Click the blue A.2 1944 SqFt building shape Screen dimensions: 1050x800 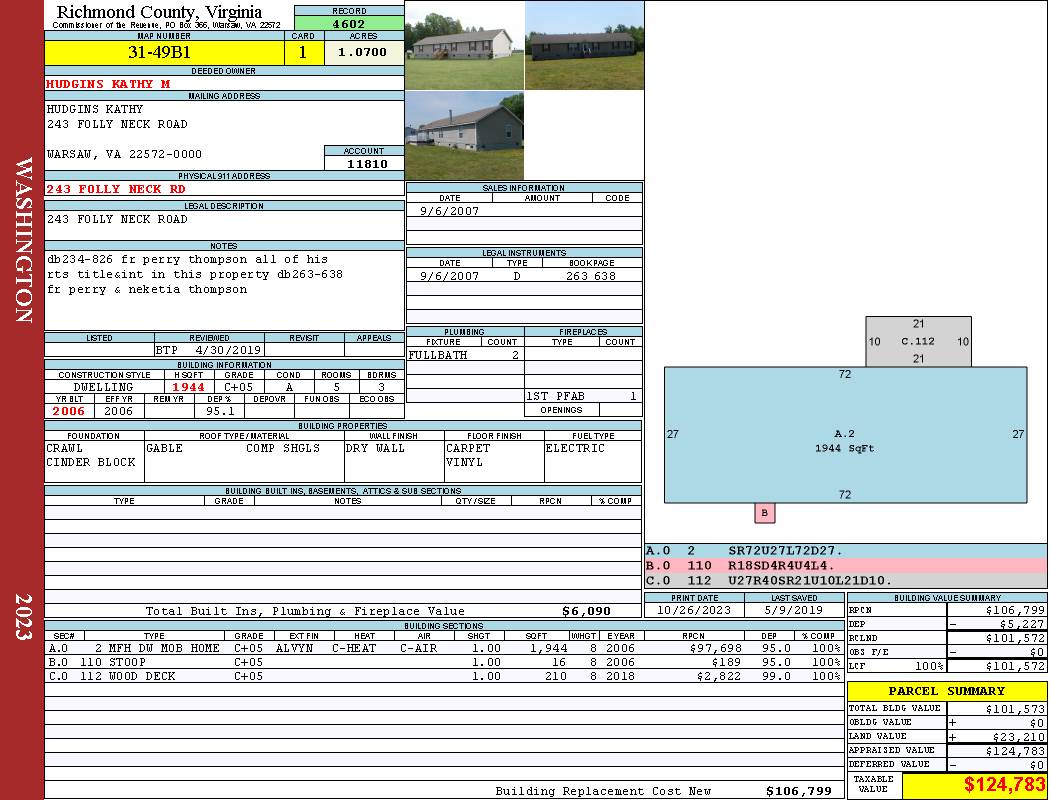(845, 440)
